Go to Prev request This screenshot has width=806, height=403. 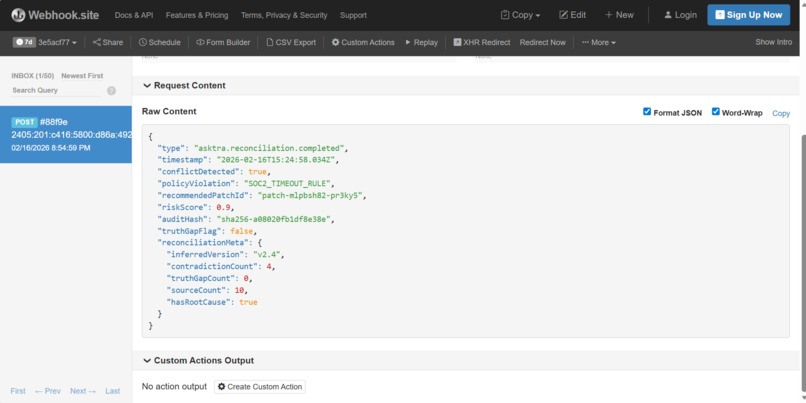[48, 391]
